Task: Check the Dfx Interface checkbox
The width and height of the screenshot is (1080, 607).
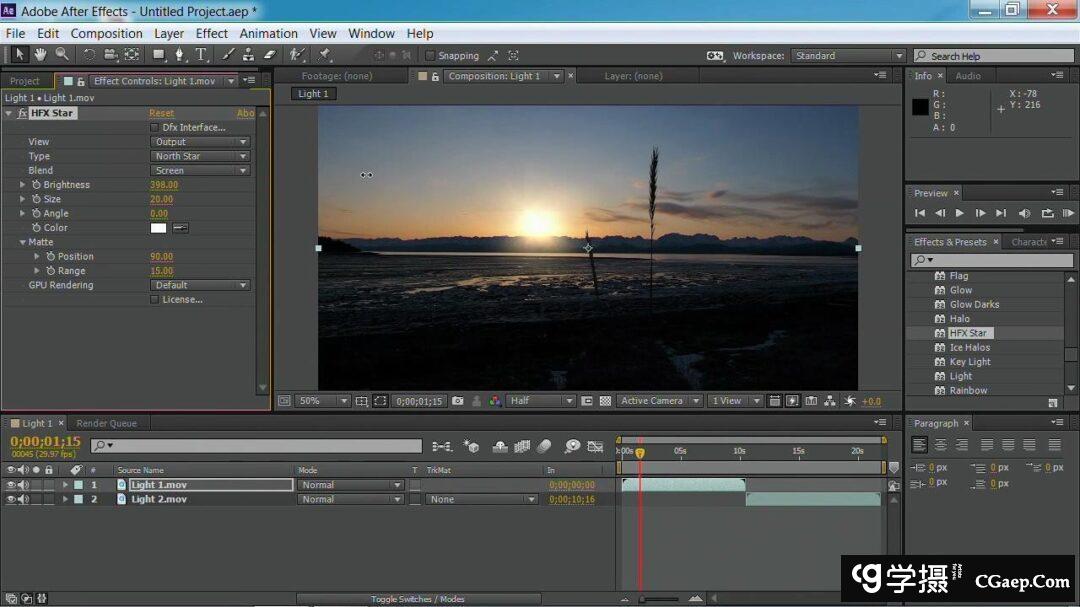Action: [x=154, y=128]
